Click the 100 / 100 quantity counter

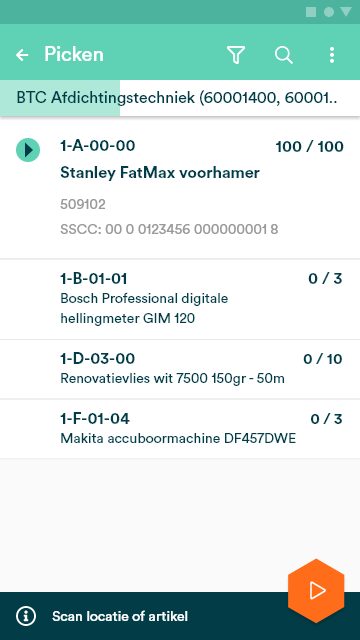309,147
